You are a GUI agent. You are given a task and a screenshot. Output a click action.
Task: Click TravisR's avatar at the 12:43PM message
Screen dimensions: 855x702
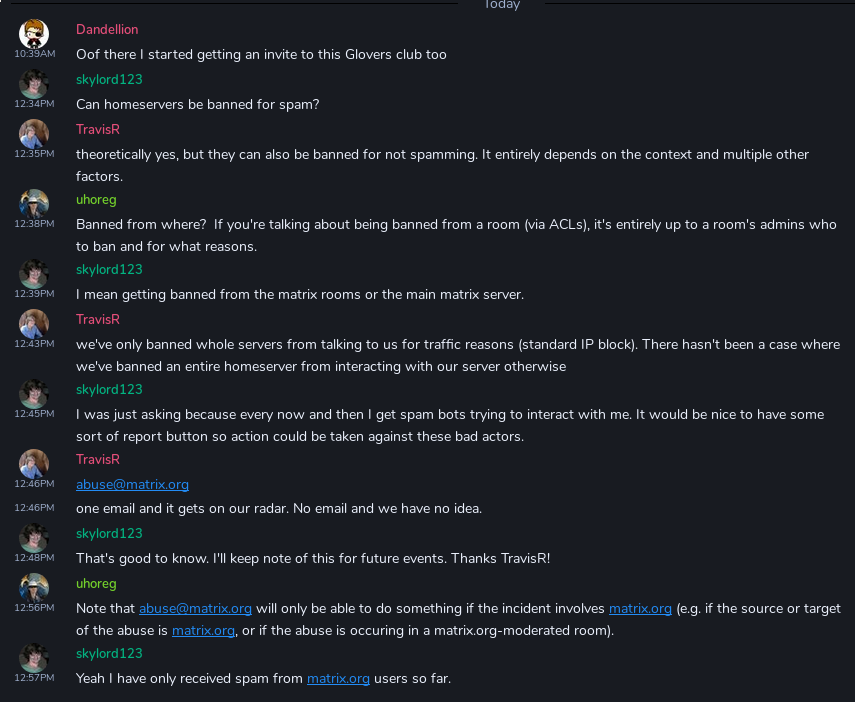click(34, 323)
